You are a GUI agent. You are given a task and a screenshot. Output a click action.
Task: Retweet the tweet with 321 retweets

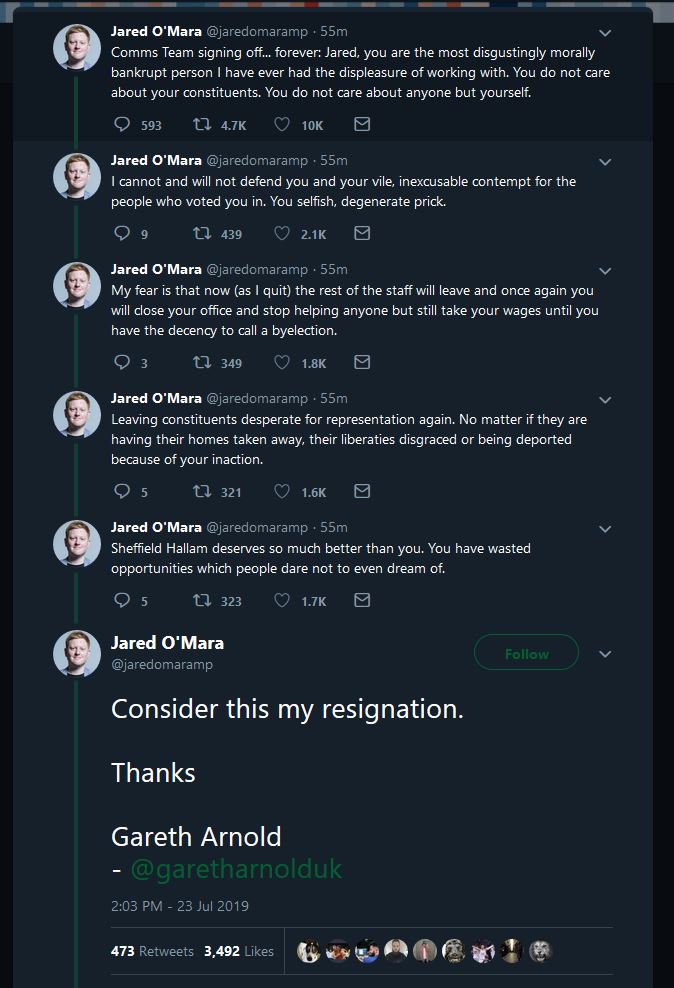pos(202,491)
